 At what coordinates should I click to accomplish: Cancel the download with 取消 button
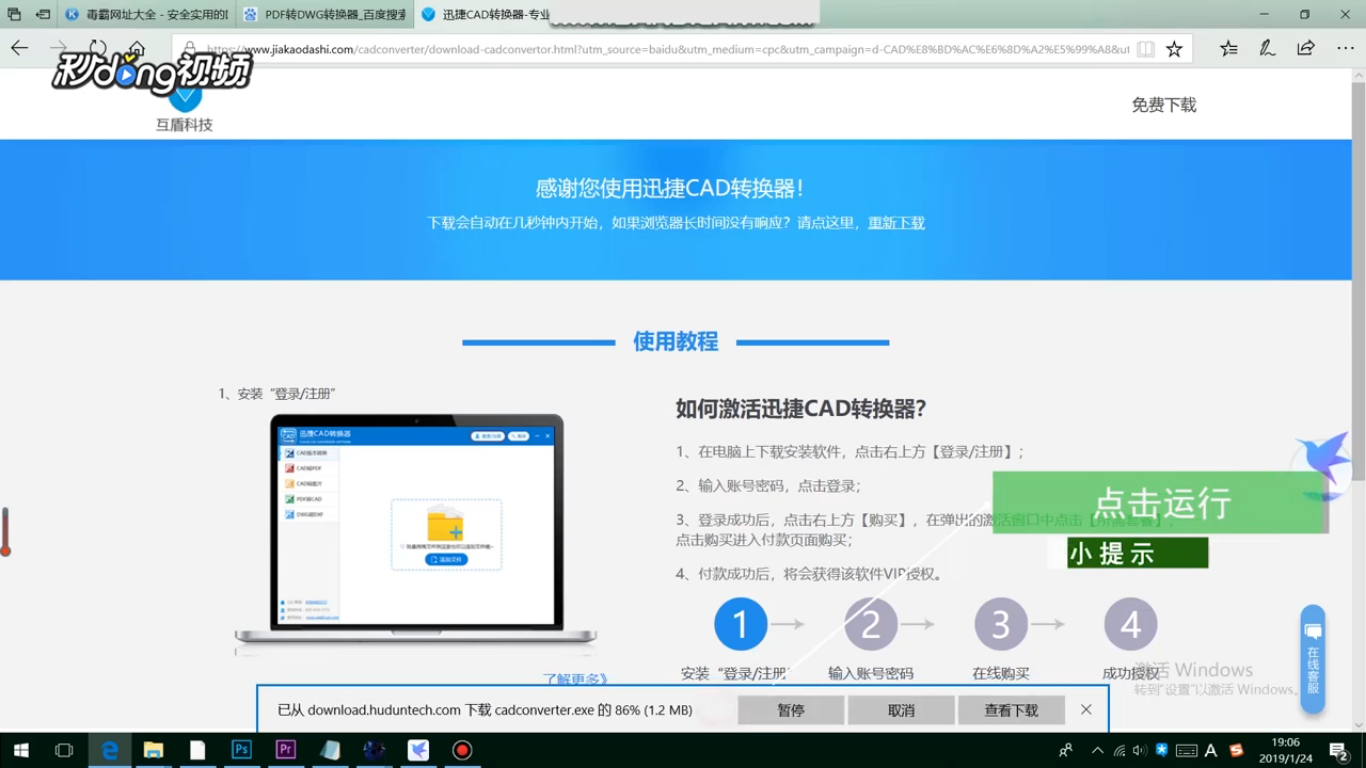tap(901, 710)
